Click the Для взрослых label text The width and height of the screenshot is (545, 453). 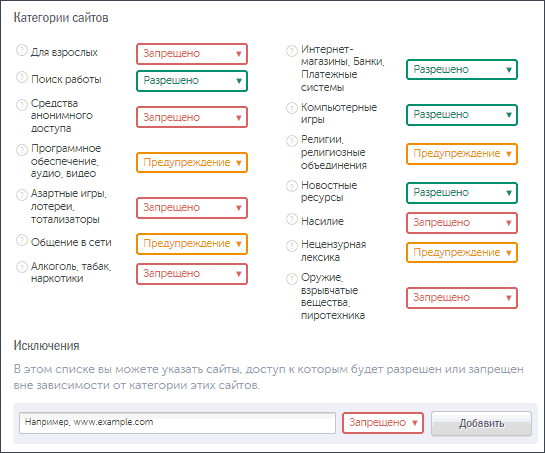point(64,52)
